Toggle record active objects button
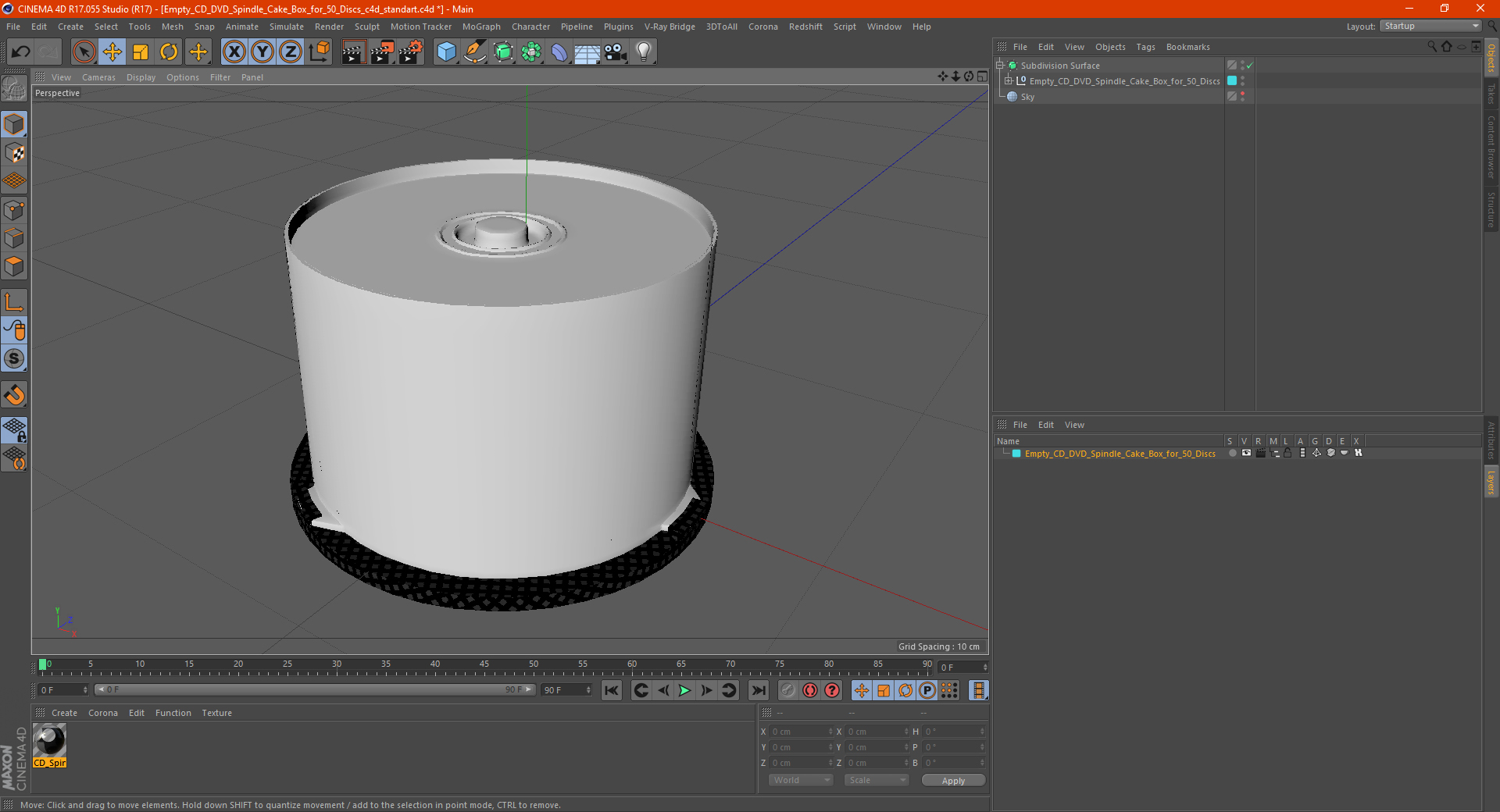 point(788,690)
